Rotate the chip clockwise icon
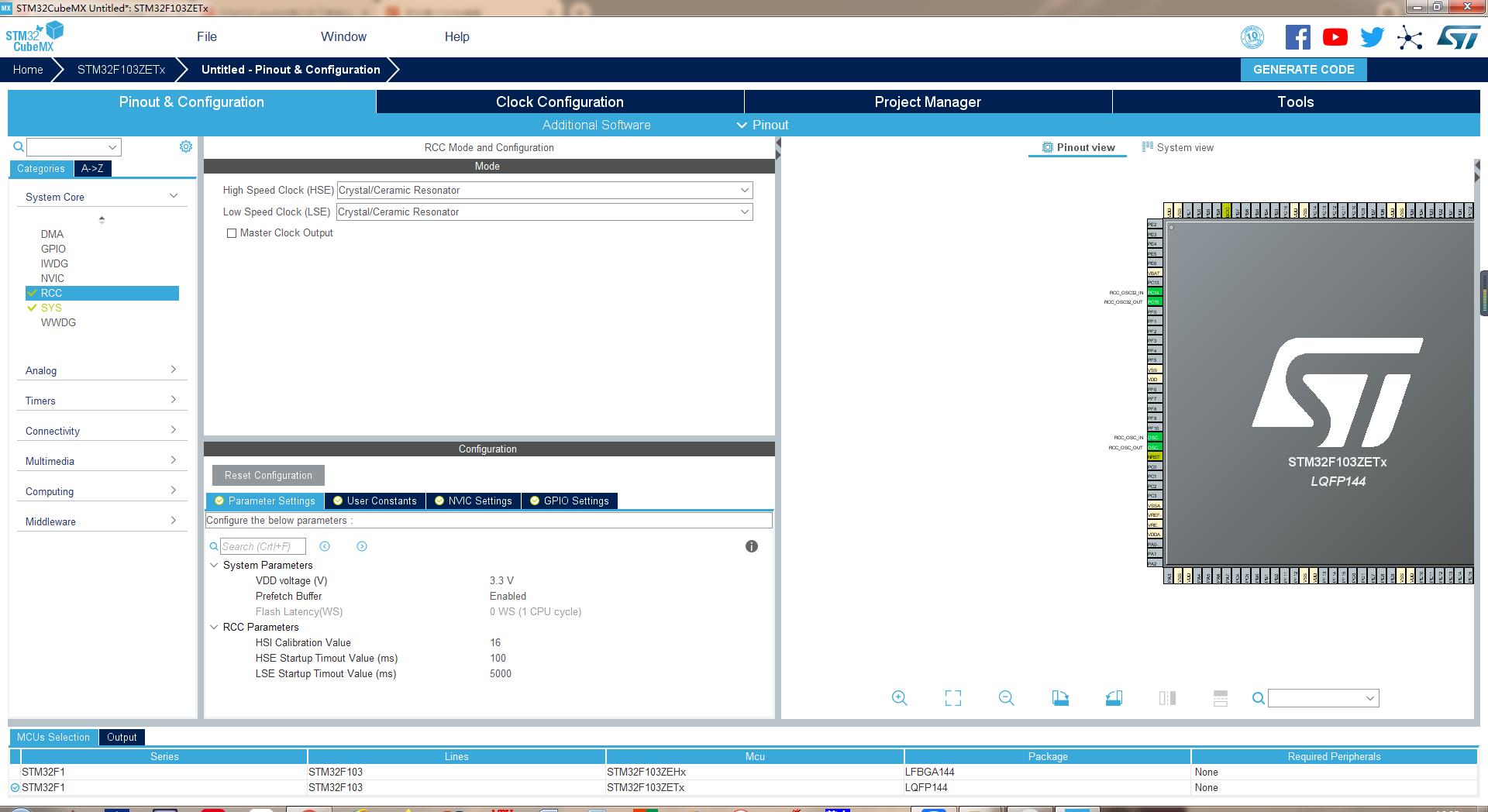The height and width of the screenshot is (812, 1488). (x=1060, y=698)
